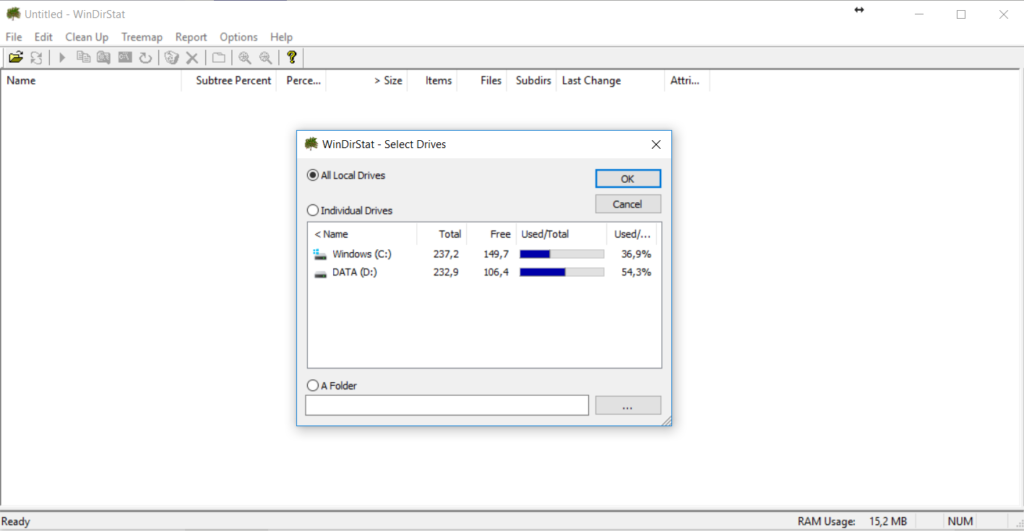Click the NUM indicator in status bar
1024x531 pixels.
[x=960, y=521]
